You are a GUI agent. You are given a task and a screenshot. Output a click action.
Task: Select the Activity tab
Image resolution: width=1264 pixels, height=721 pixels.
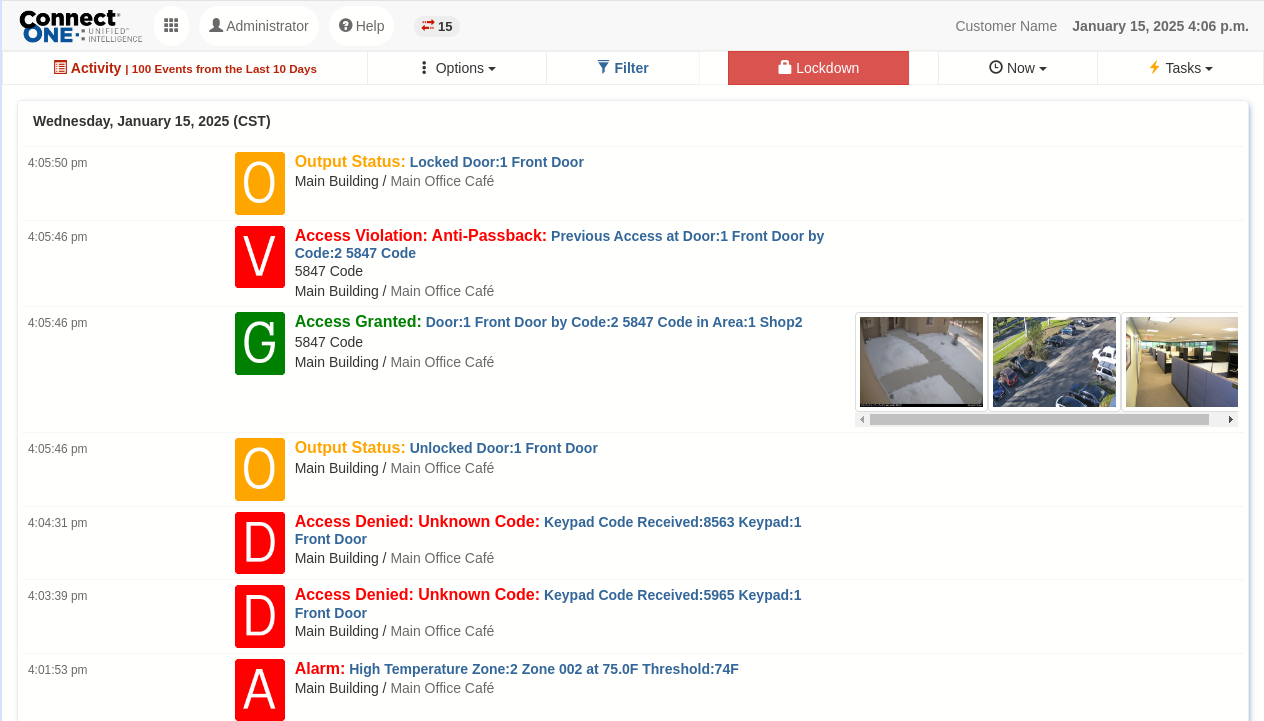(185, 68)
